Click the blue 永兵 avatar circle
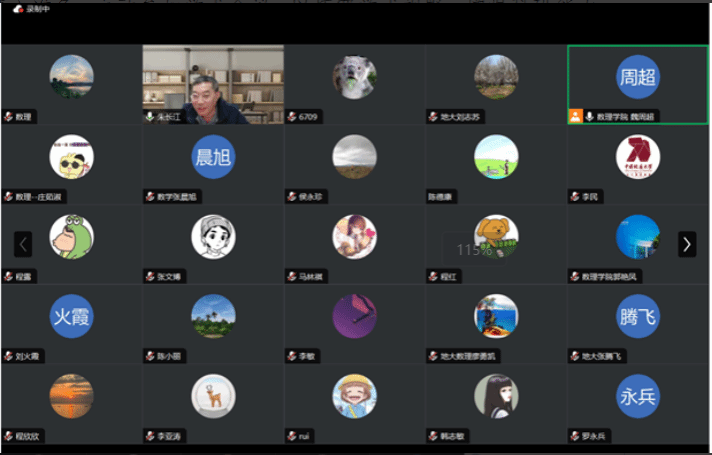Screen dimensions: 712x455 pos(638,396)
